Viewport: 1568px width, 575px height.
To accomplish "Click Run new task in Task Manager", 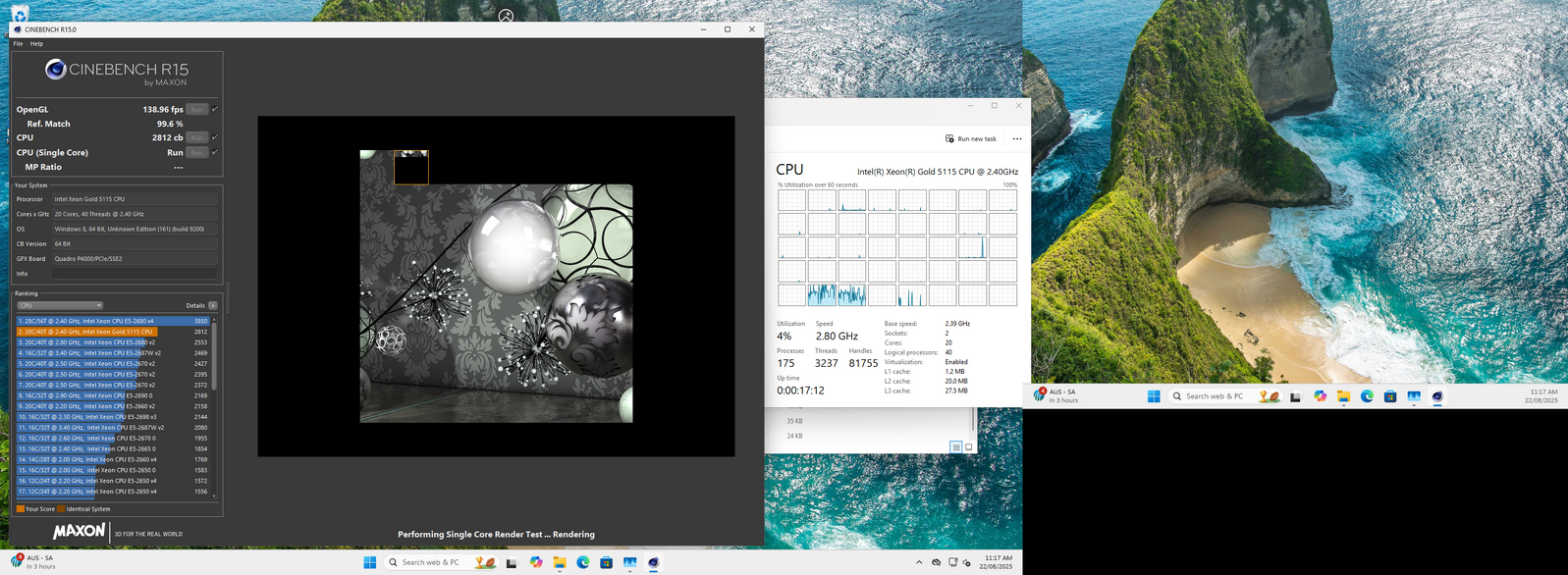I will (x=971, y=138).
